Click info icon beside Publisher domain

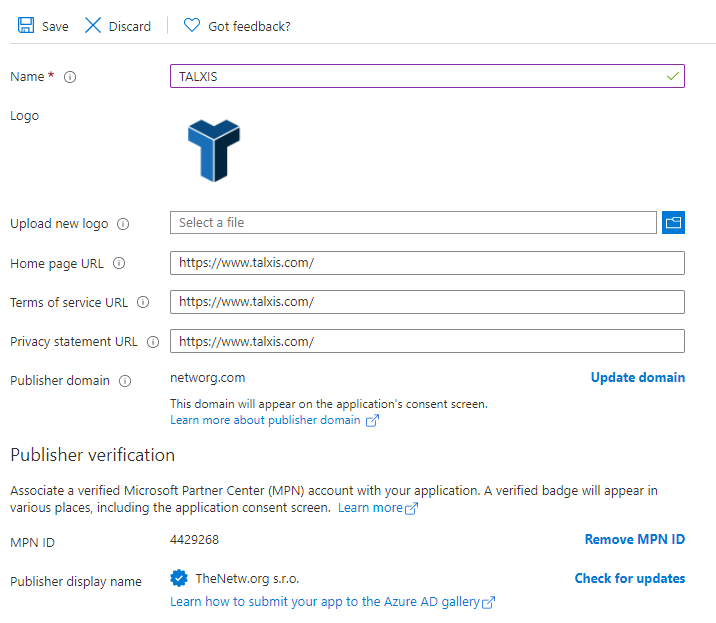click(x=125, y=381)
